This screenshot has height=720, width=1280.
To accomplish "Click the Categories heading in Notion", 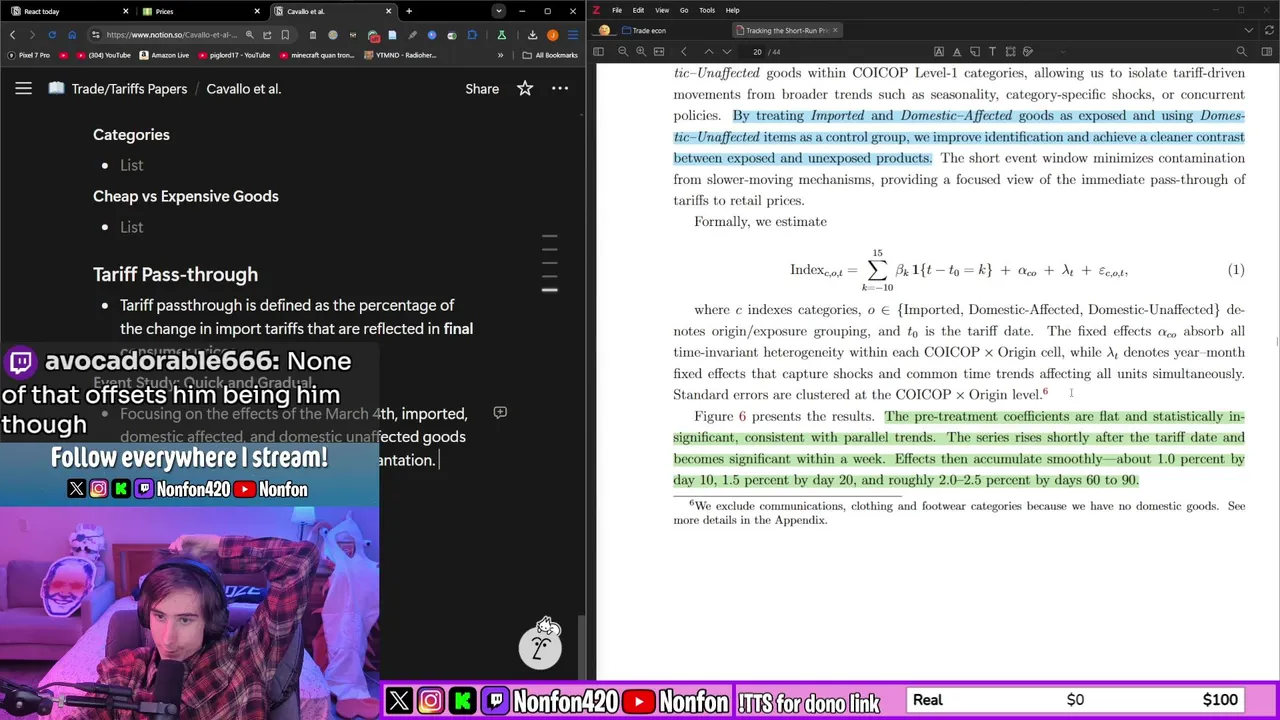I will [x=131, y=134].
